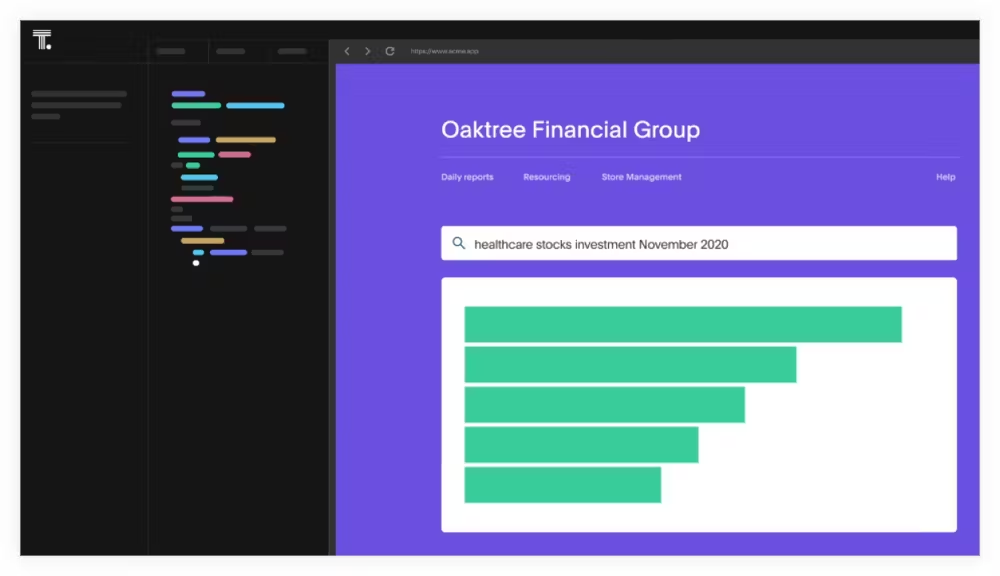
Task: Select the longest green bar in the chart
Action: coord(683,324)
